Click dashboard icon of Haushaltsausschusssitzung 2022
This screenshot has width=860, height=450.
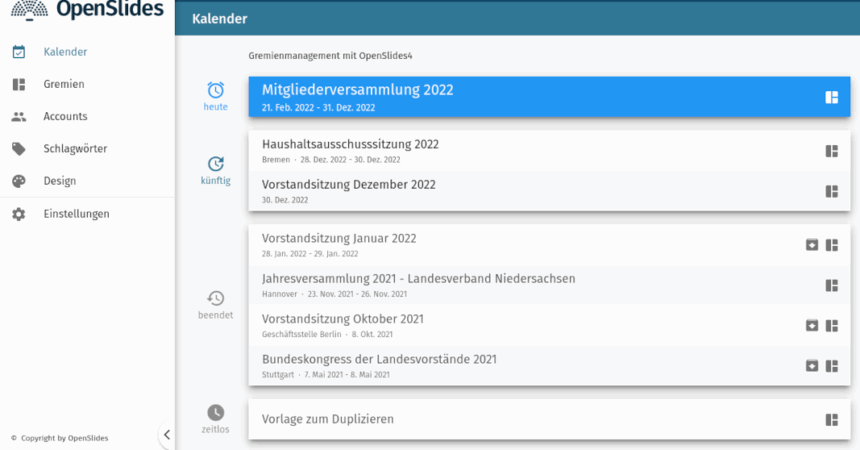tap(831, 151)
